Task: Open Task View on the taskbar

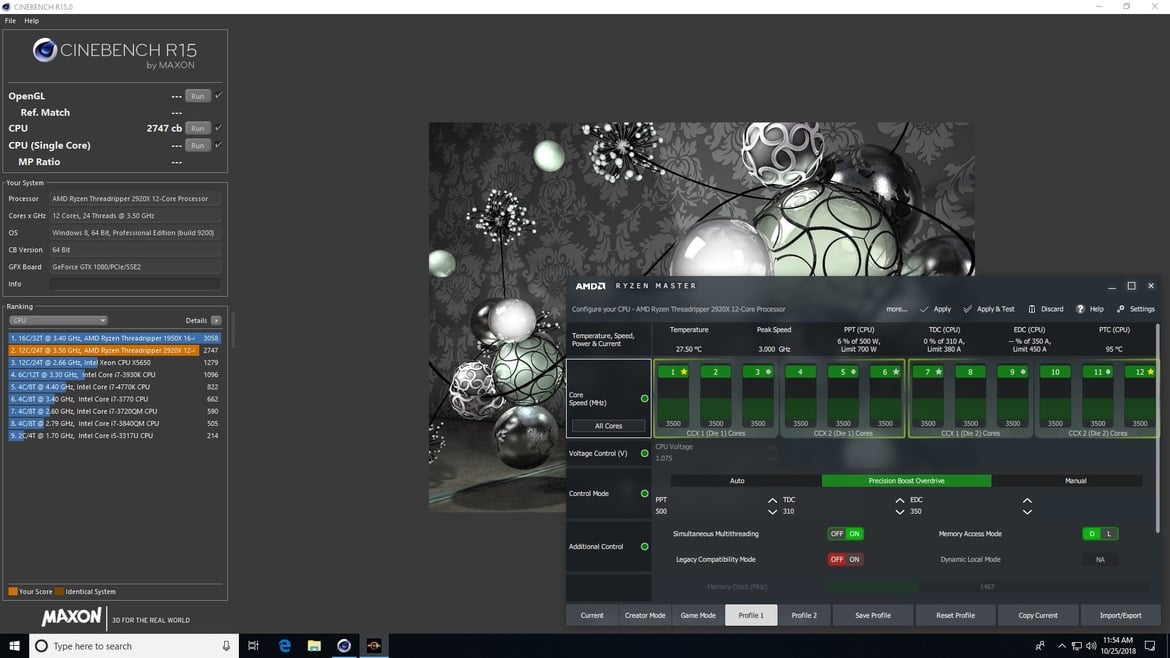Action: pyautogui.click(x=253, y=645)
